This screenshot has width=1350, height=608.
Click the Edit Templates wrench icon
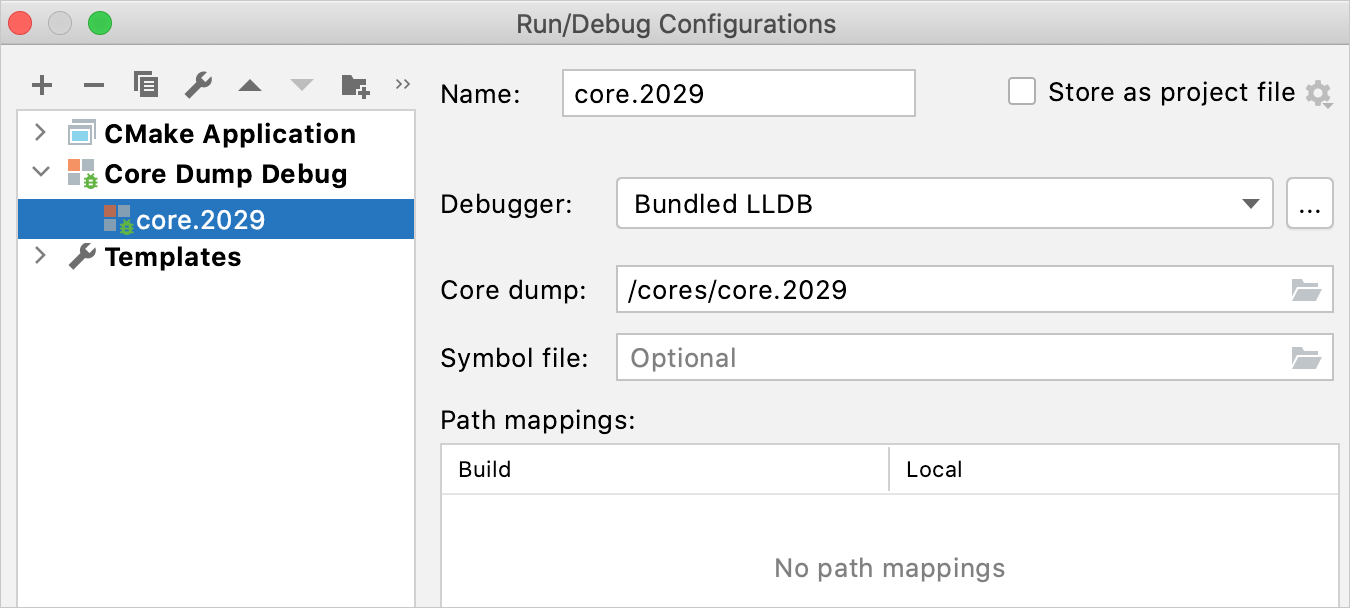[198, 86]
